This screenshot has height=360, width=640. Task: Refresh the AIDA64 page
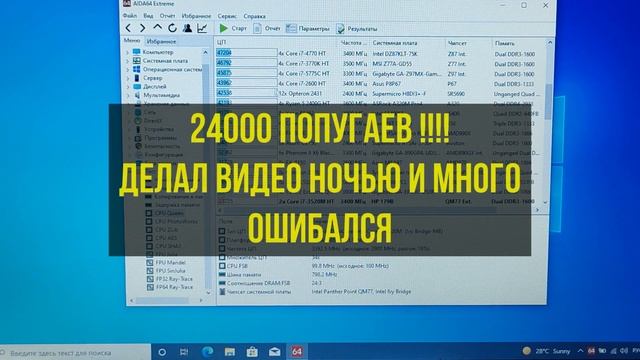tap(172, 28)
